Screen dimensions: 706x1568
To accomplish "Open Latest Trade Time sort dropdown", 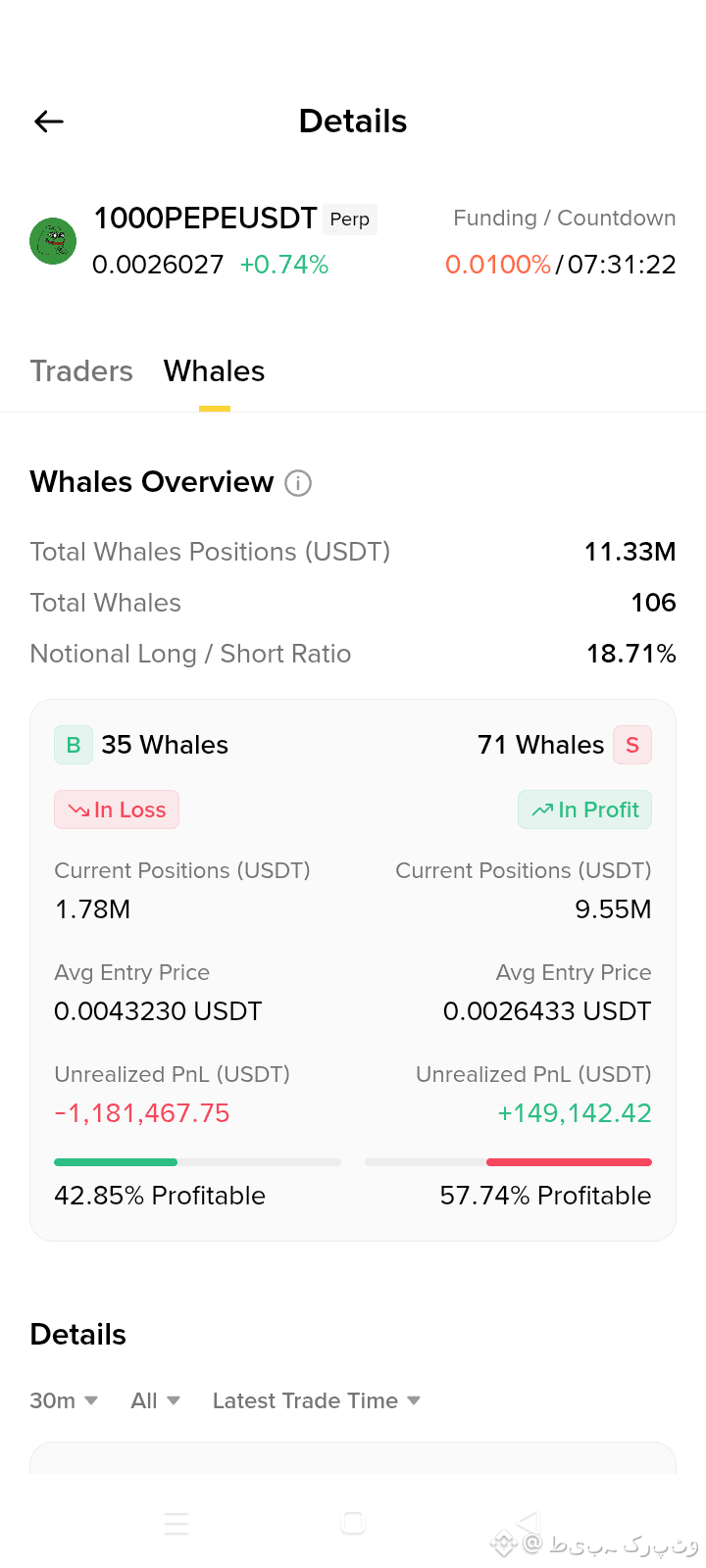I will (317, 1400).
